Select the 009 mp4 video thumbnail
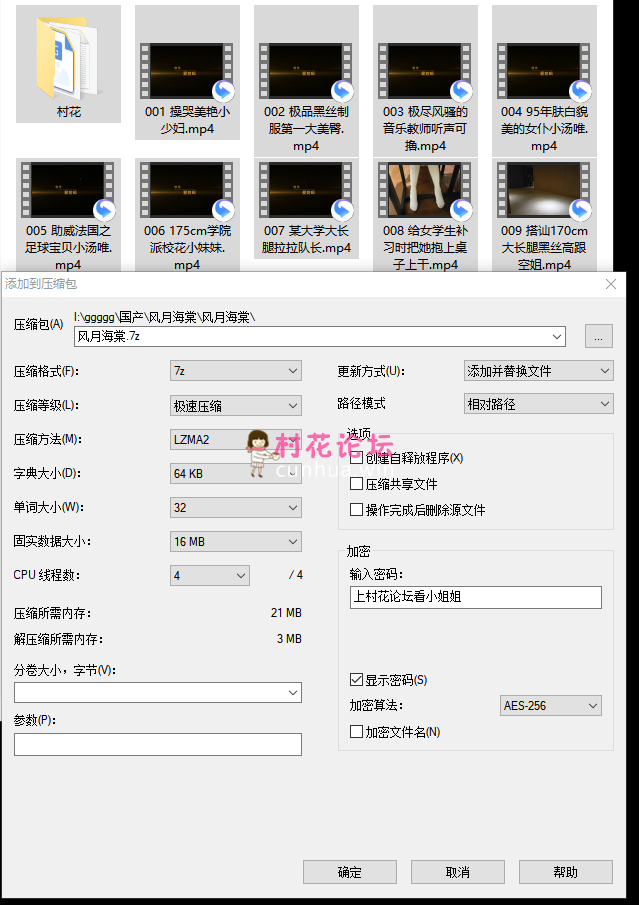The height and width of the screenshot is (905, 639). [x=544, y=190]
